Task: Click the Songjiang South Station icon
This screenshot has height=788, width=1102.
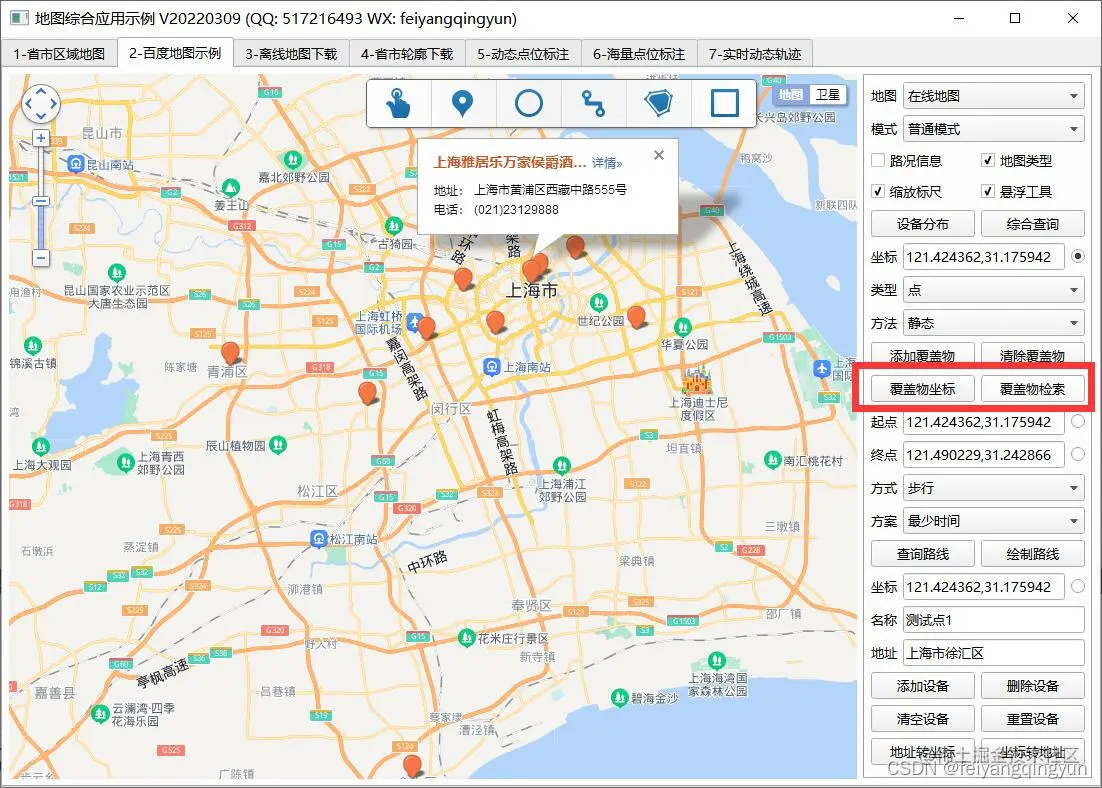Action: click(318, 538)
